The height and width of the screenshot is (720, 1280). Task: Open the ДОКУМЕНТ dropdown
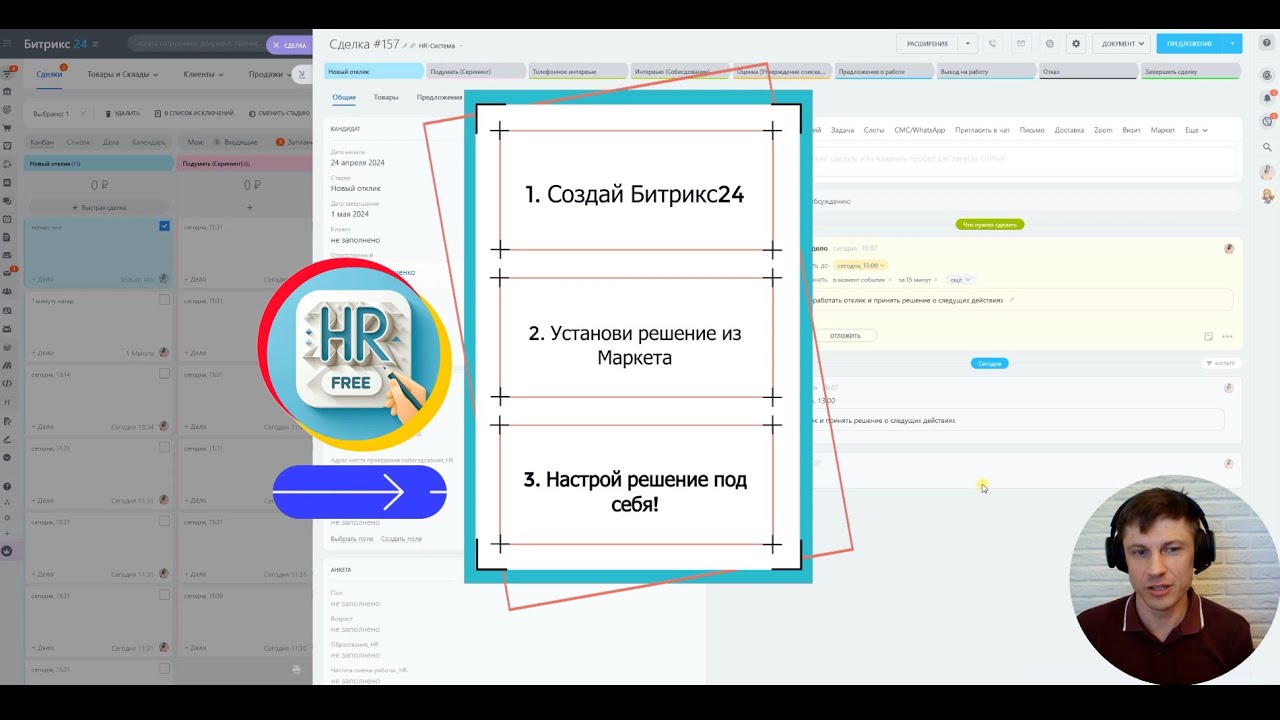pos(1122,44)
